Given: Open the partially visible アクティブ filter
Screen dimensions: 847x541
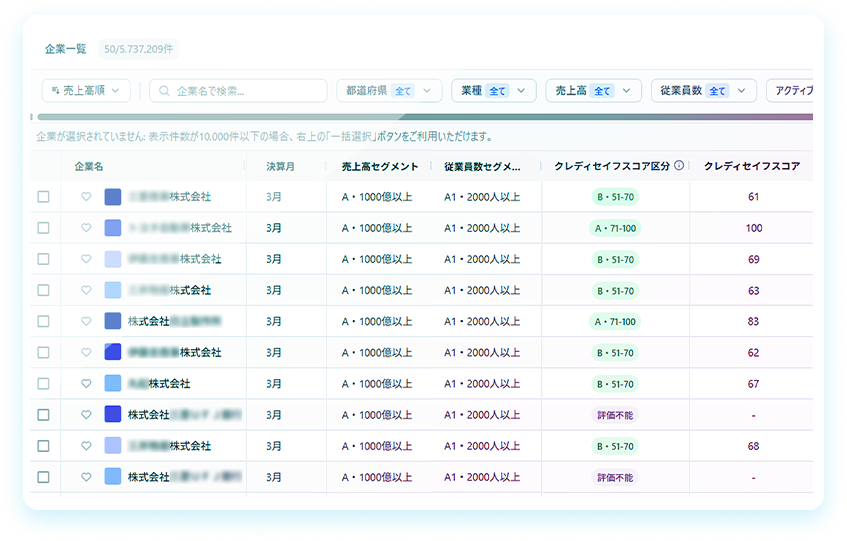Looking at the screenshot, I should (x=792, y=91).
